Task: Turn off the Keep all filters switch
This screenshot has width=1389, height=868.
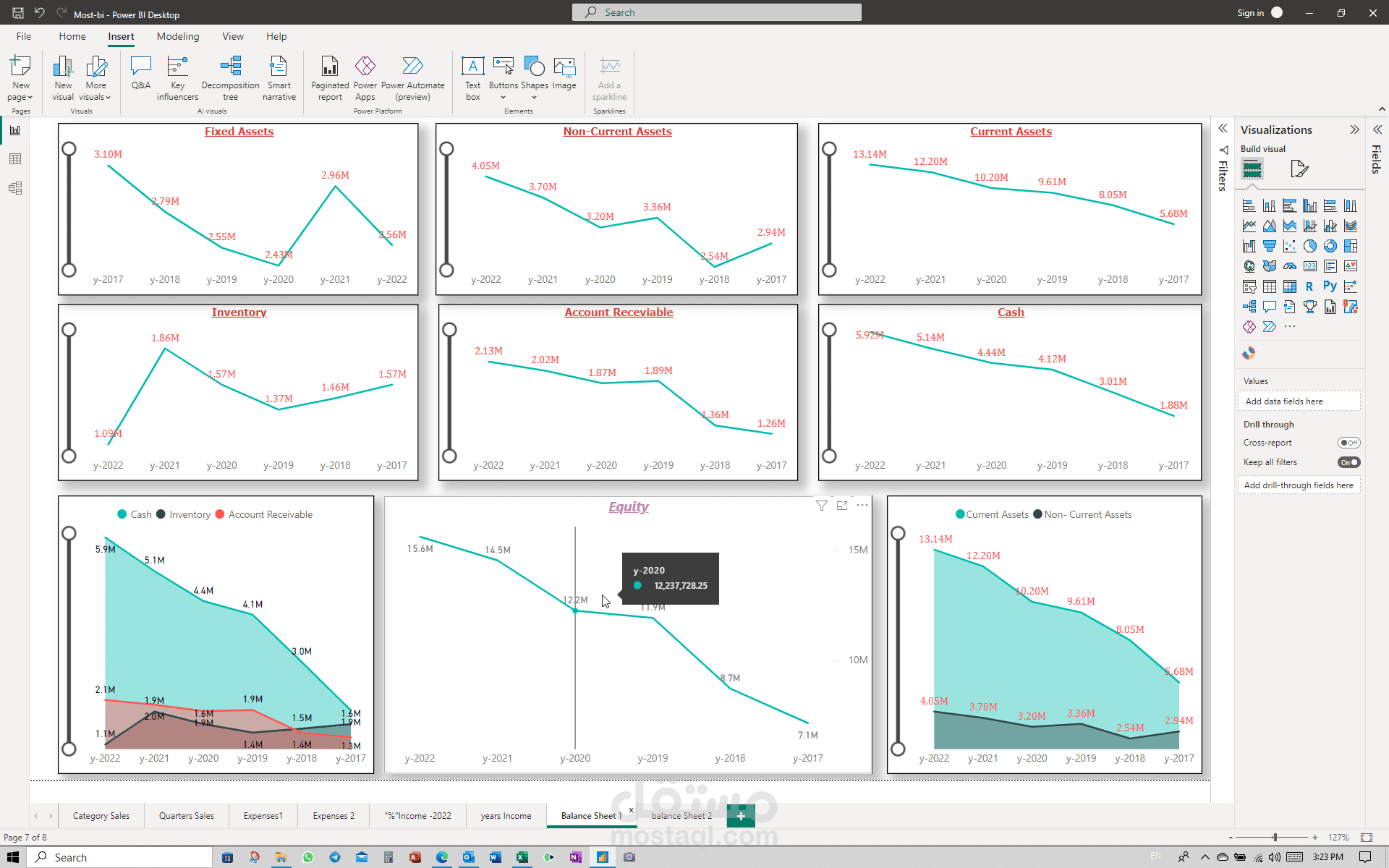Action: [1348, 462]
